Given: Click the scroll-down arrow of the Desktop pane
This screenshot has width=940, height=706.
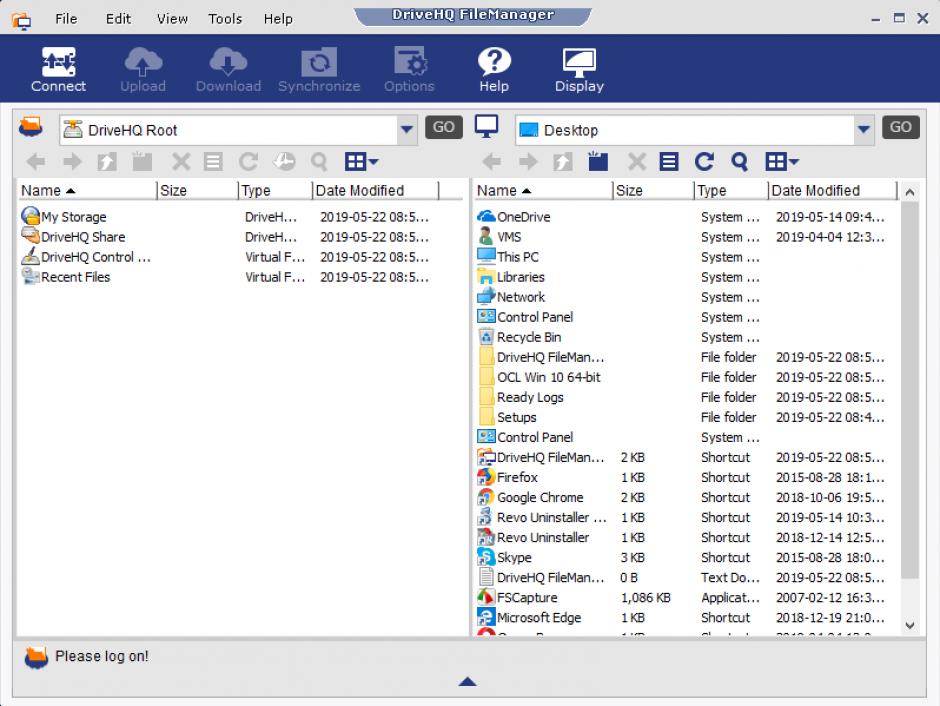Looking at the screenshot, I should [909, 625].
